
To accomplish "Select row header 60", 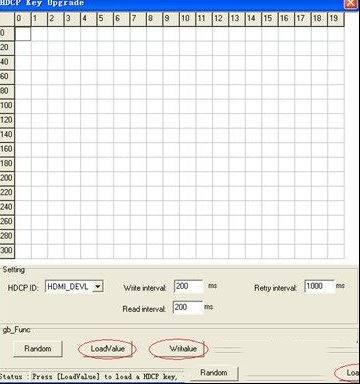I will pyautogui.click(x=7, y=77).
